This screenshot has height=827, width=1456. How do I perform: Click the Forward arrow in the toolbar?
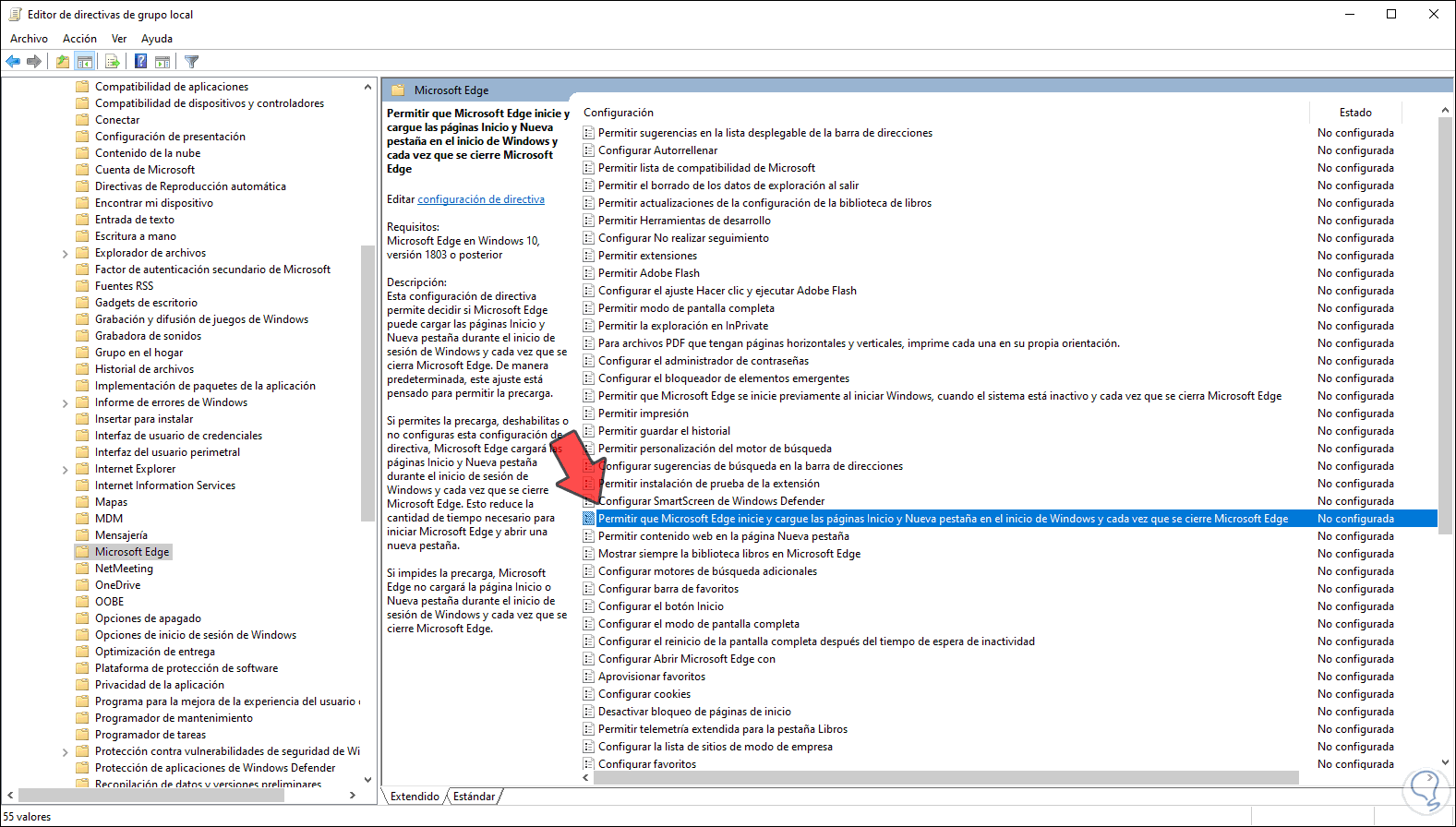click(34, 62)
